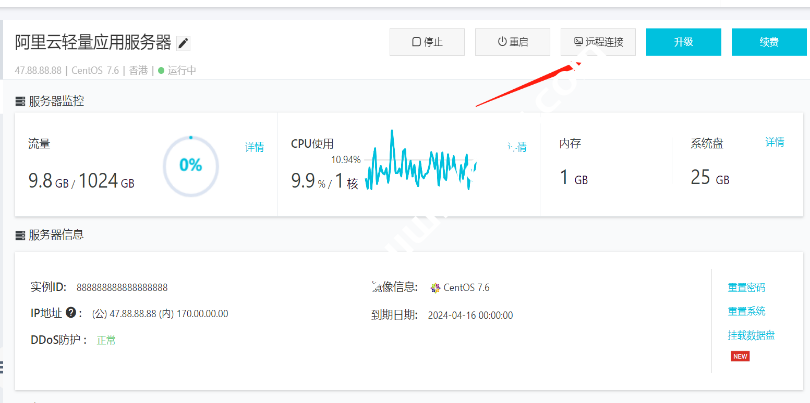This screenshot has width=810, height=403.
Task: Restart the server with 重启 button
Action: coord(512,42)
